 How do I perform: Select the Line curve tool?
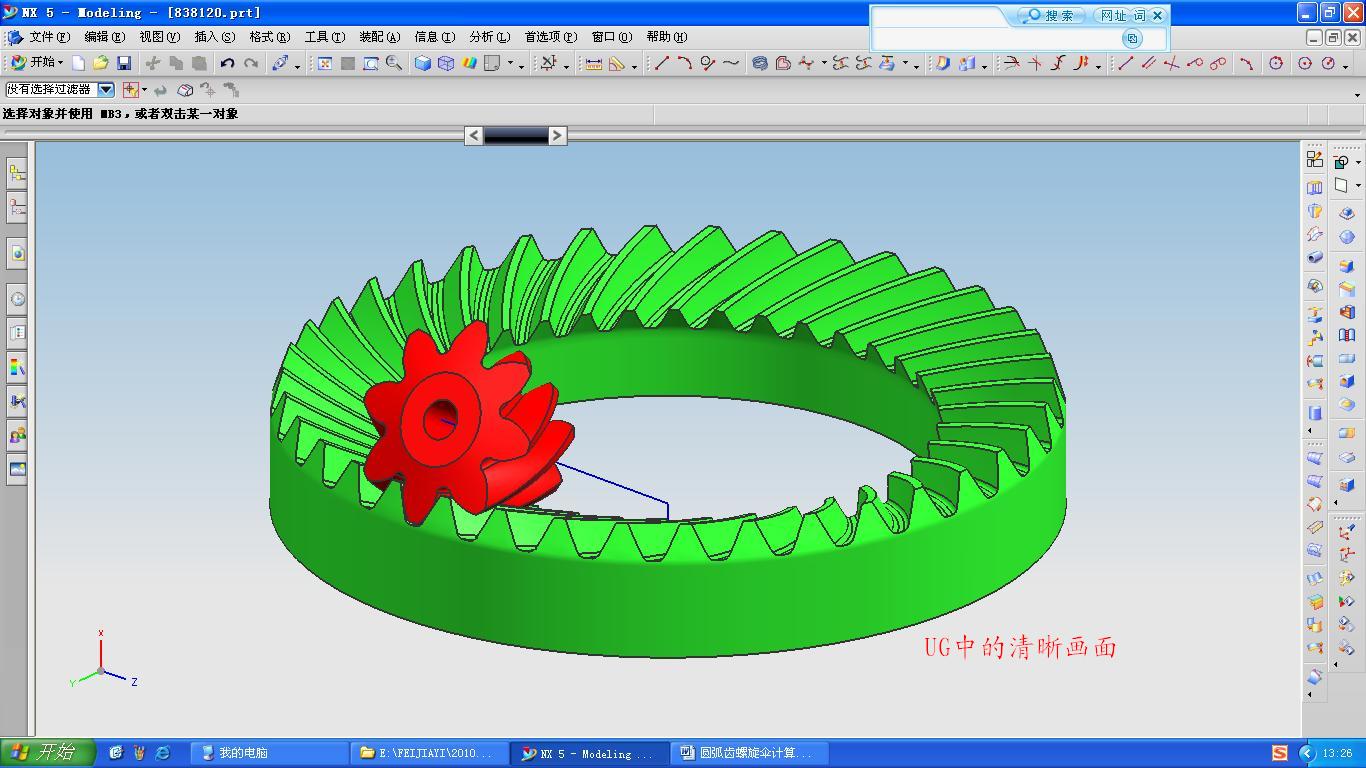pyautogui.click(x=662, y=63)
